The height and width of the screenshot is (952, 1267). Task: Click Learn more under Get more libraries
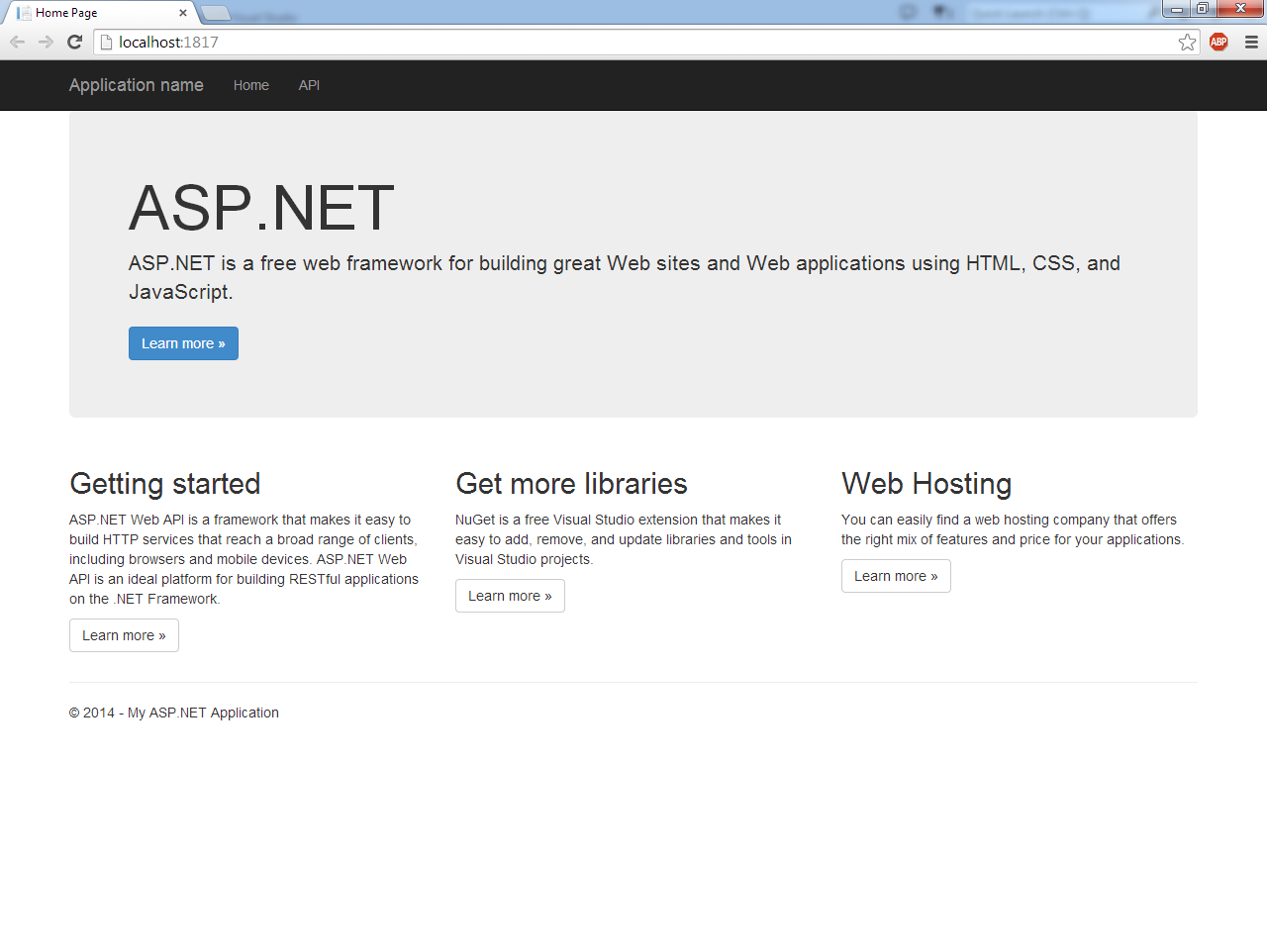pyautogui.click(x=510, y=595)
